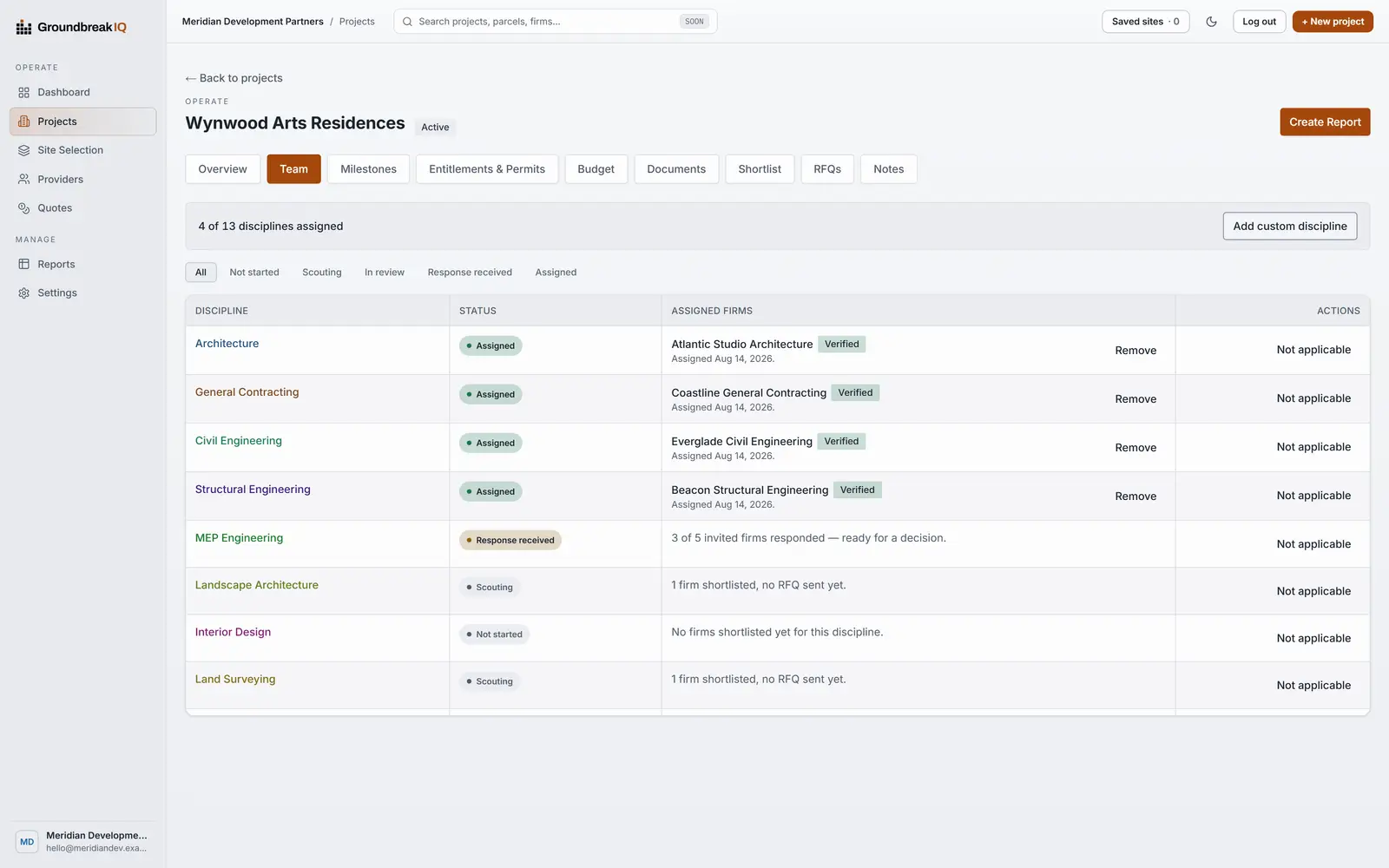Click the Dashboard grid icon in sidebar
1389x868 pixels.
(x=24, y=93)
